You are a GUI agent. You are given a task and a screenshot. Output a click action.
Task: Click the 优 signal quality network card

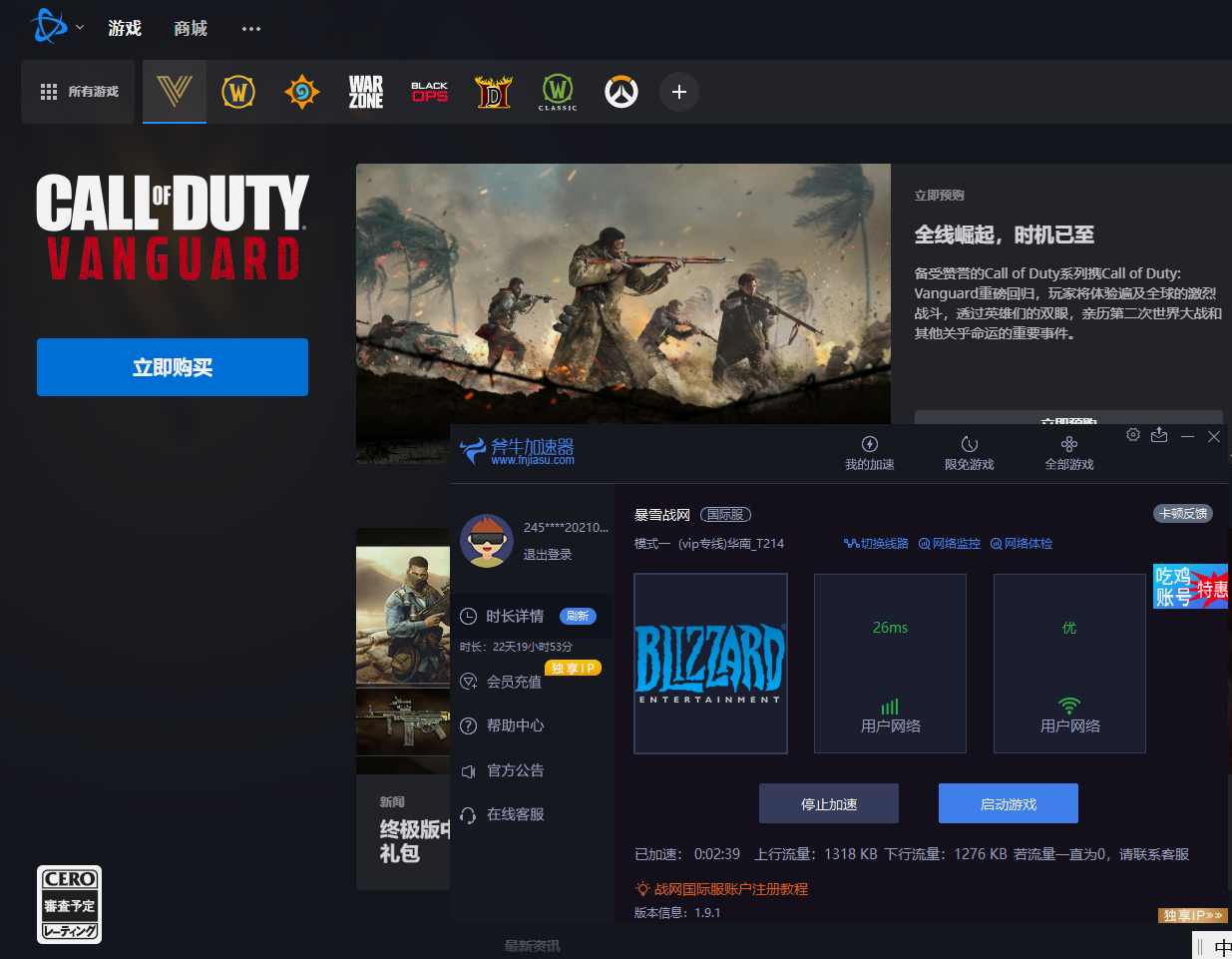click(x=1069, y=664)
